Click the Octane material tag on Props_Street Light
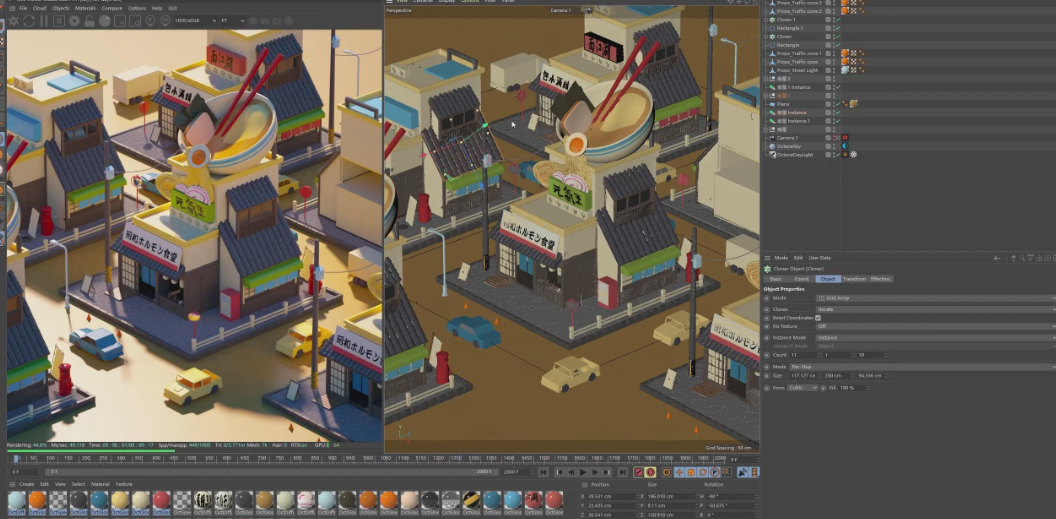This screenshot has height=519, width=1056. [x=845, y=70]
